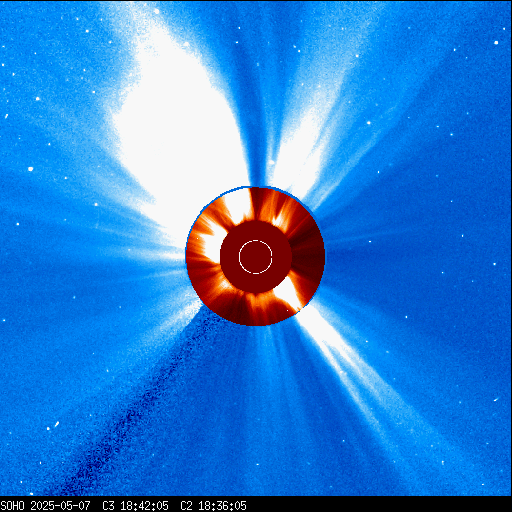
Task: Click the dark red C2 occulting disk
Action: tap(256, 257)
